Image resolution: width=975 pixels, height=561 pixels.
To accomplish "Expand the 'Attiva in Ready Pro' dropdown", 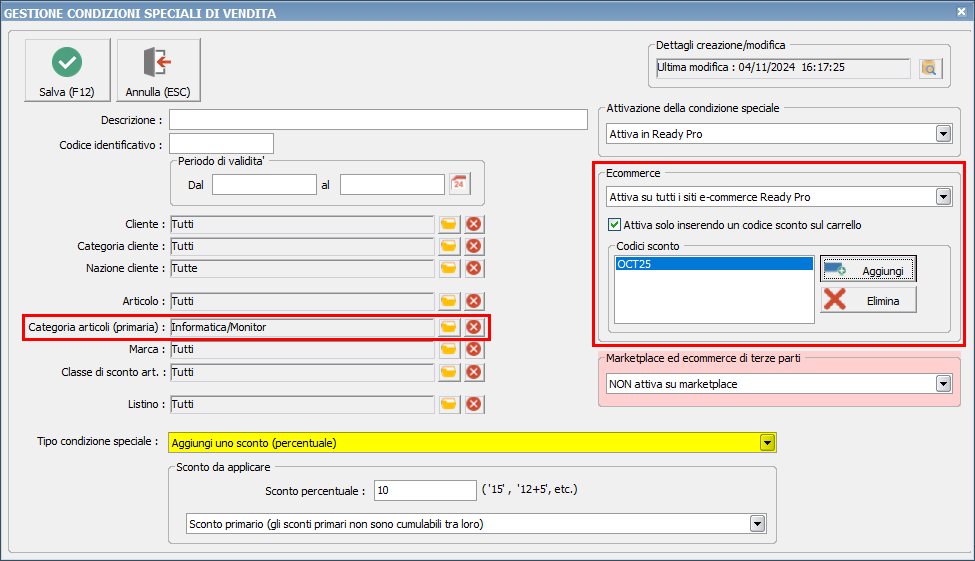I will 943,134.
